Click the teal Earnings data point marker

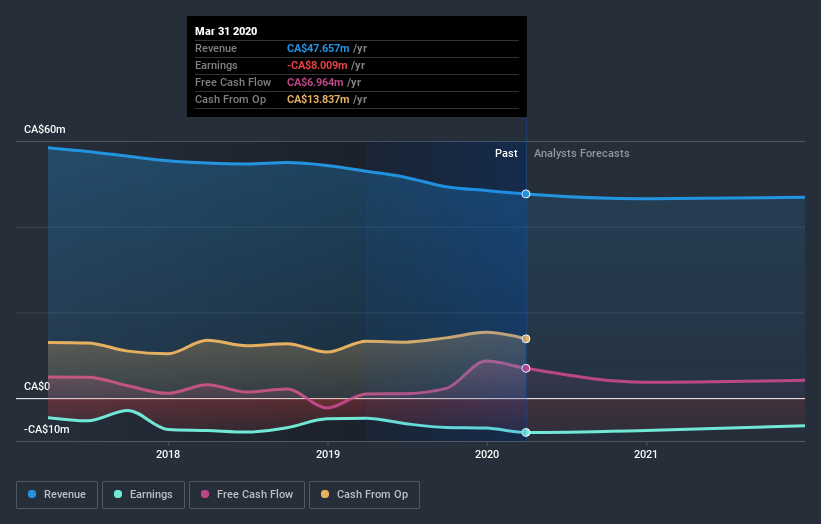pyautogui.click(x=526, y=432)
